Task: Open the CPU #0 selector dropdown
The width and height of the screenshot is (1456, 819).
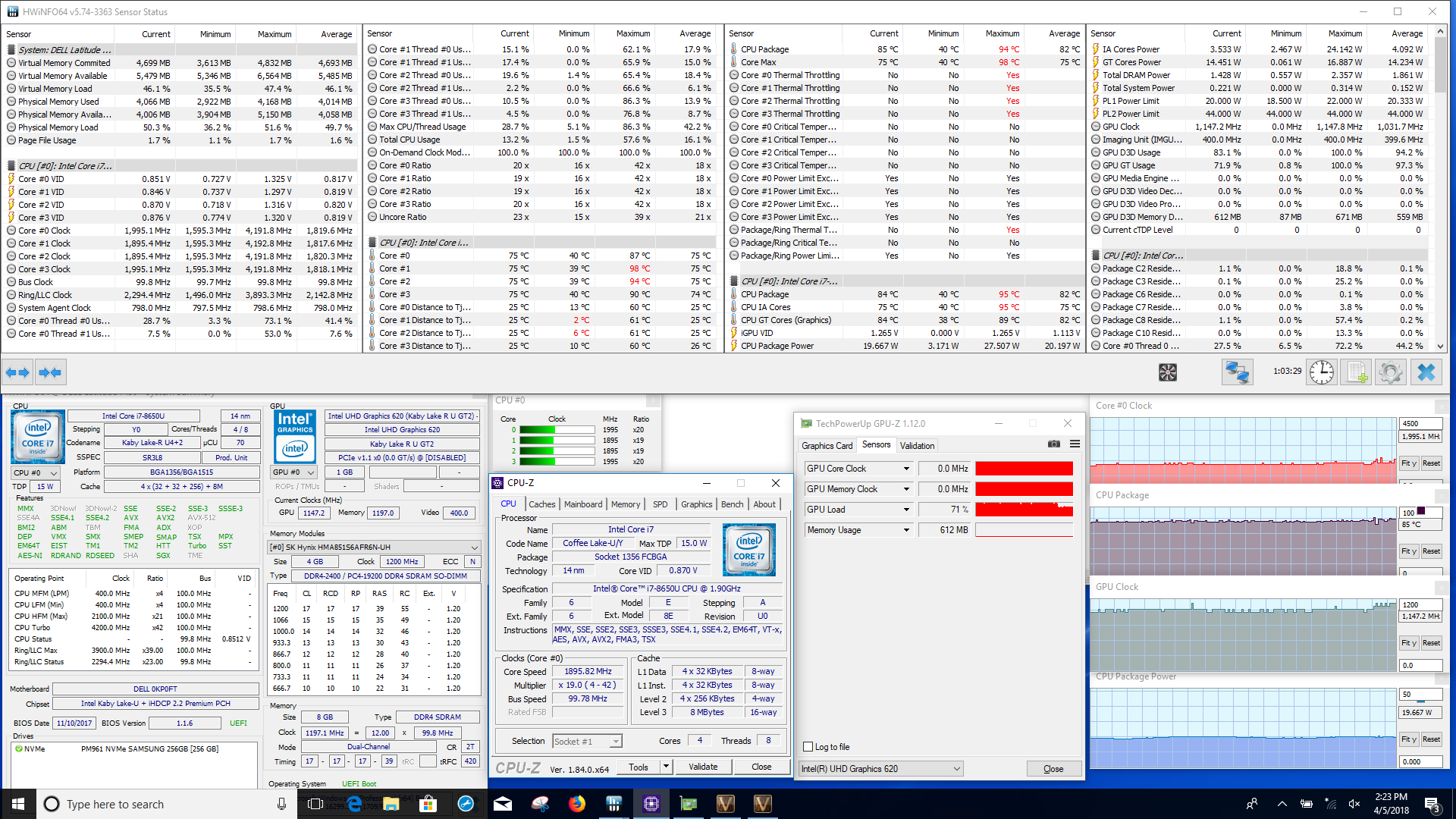Action: (35, 472)
